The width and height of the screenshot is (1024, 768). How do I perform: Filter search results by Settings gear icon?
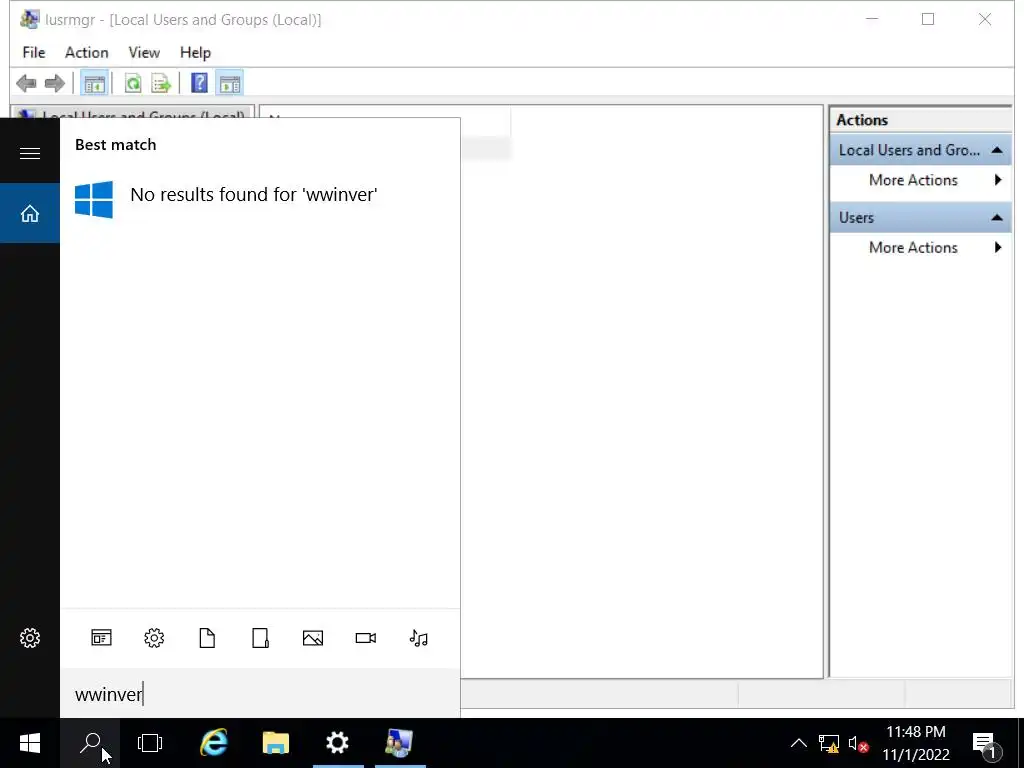tap(154, 638)
